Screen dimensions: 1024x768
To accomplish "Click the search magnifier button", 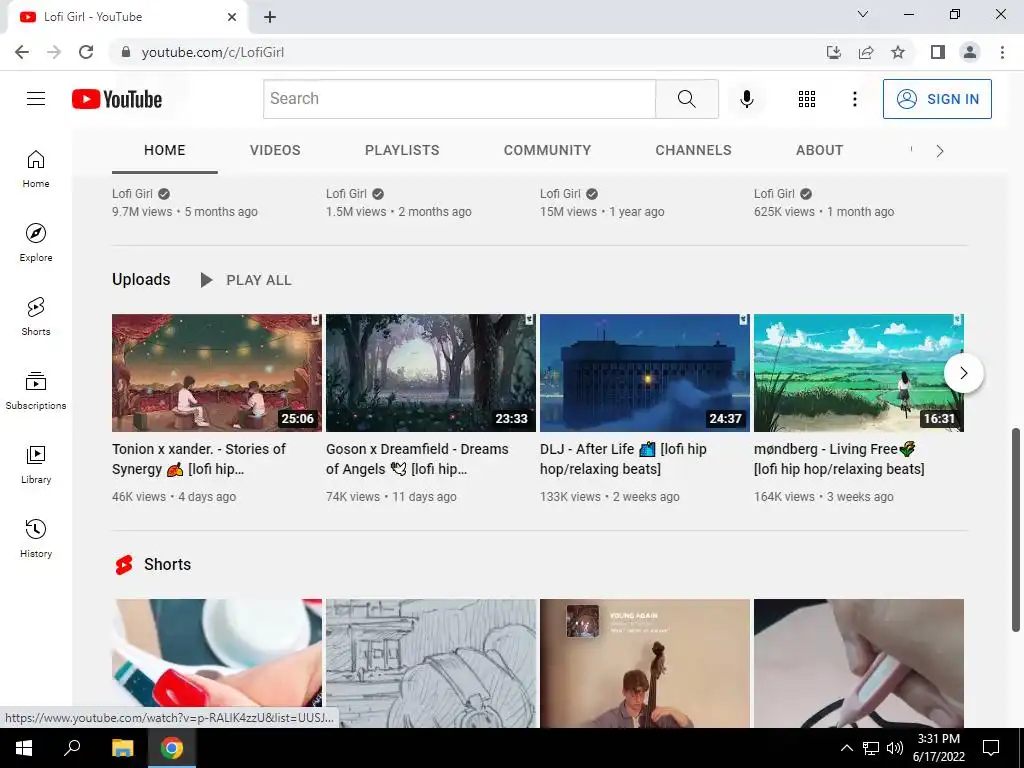I will pos(686,99).
